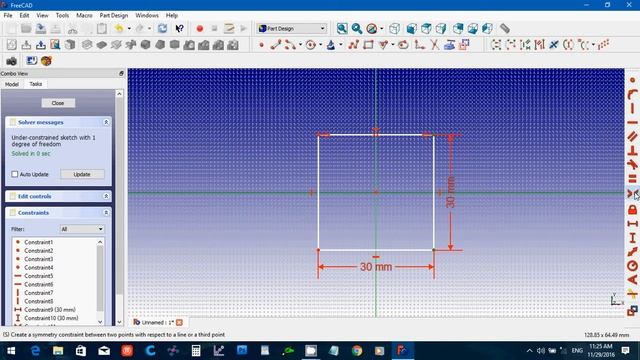Open the Draw Style dropdown arrow
This screenshot has height=360, width=640.
coord(382,29)
